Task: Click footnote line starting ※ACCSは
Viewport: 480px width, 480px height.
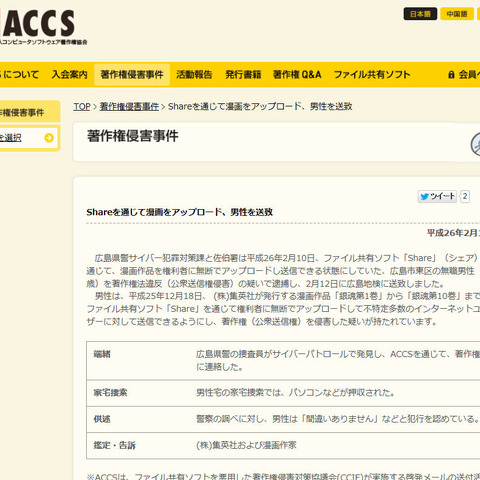Action: click(x=283, y=476)
